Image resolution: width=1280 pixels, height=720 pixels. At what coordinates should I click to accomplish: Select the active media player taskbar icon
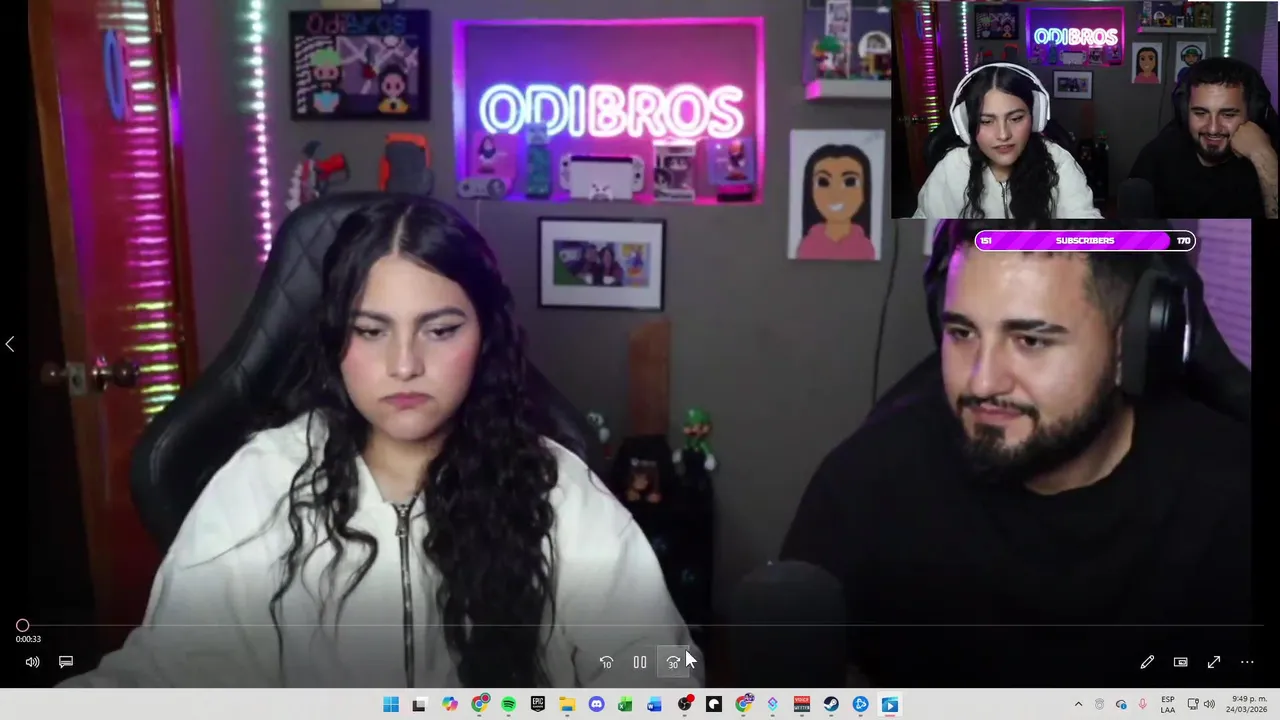[889, 705]
